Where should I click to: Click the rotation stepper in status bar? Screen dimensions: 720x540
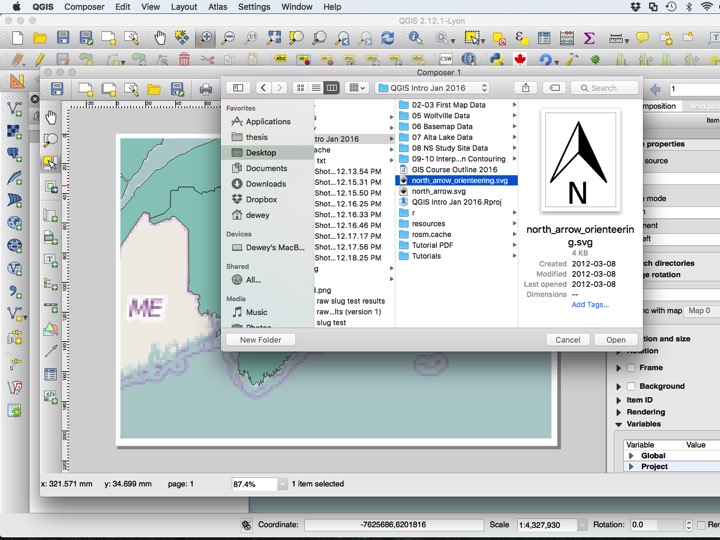[x=688, y=524]
